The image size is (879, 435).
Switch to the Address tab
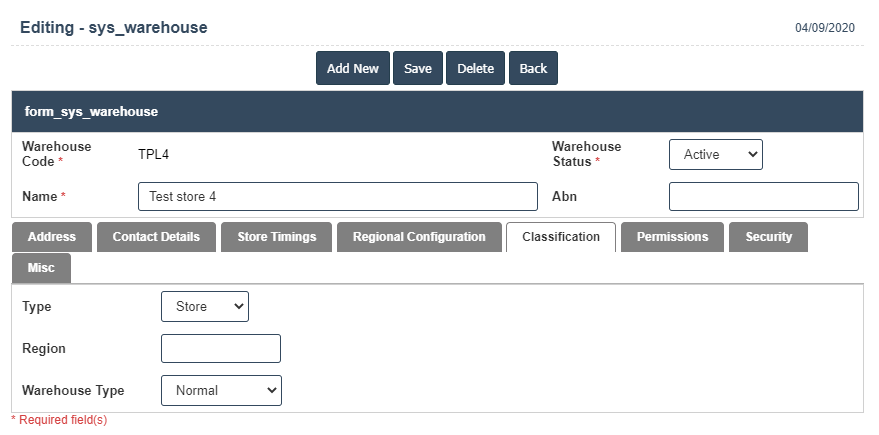pos(52,237)
